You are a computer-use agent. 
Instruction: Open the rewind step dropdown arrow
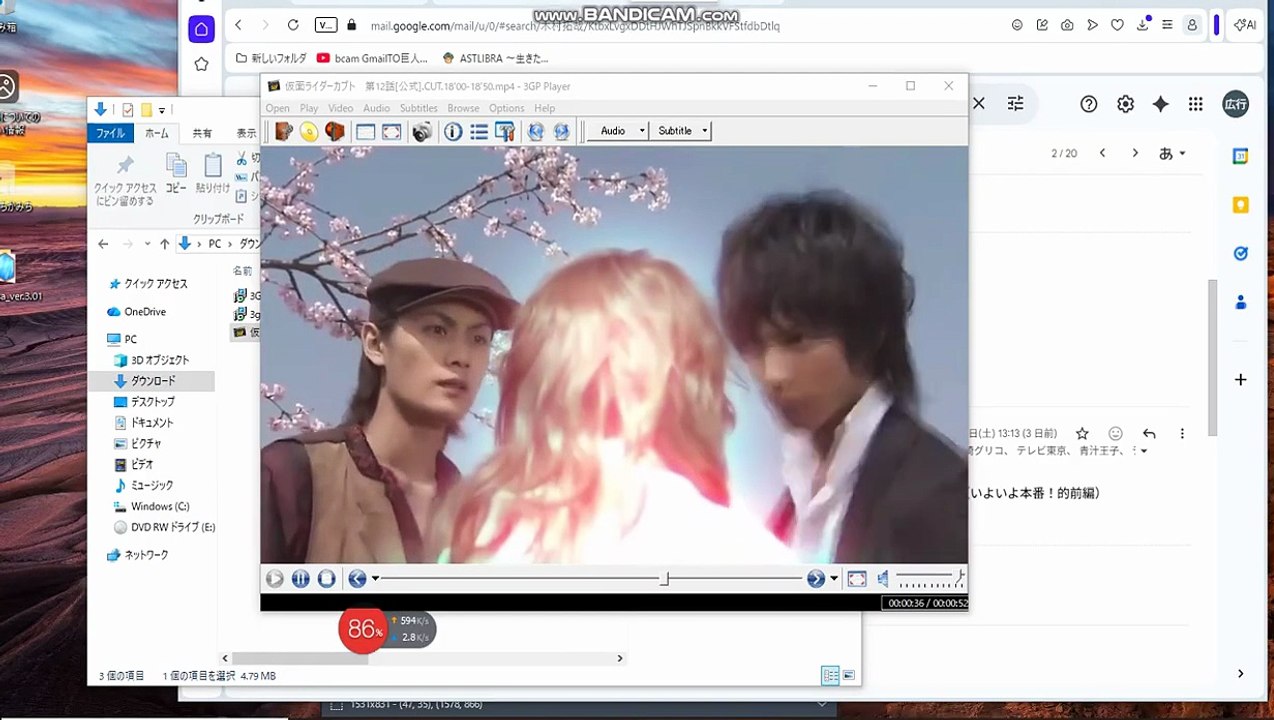click(375, 578)
